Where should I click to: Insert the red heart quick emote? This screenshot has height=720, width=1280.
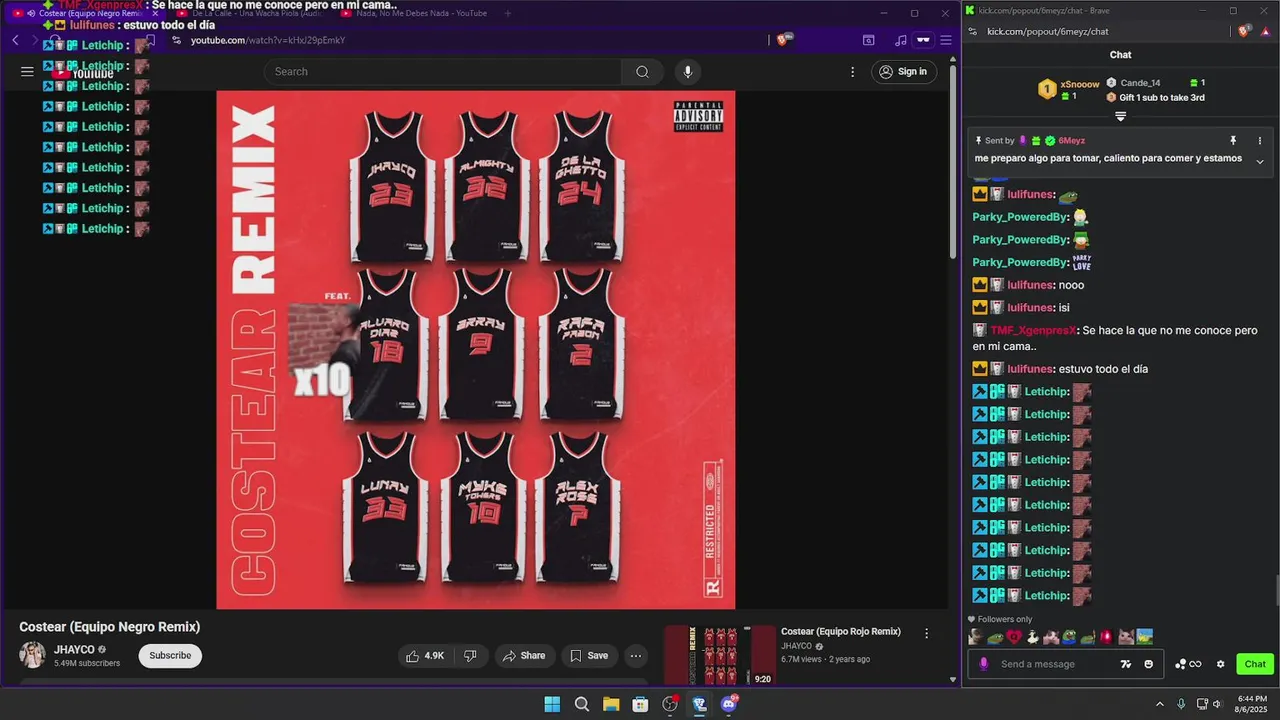tap(1013, 637)
